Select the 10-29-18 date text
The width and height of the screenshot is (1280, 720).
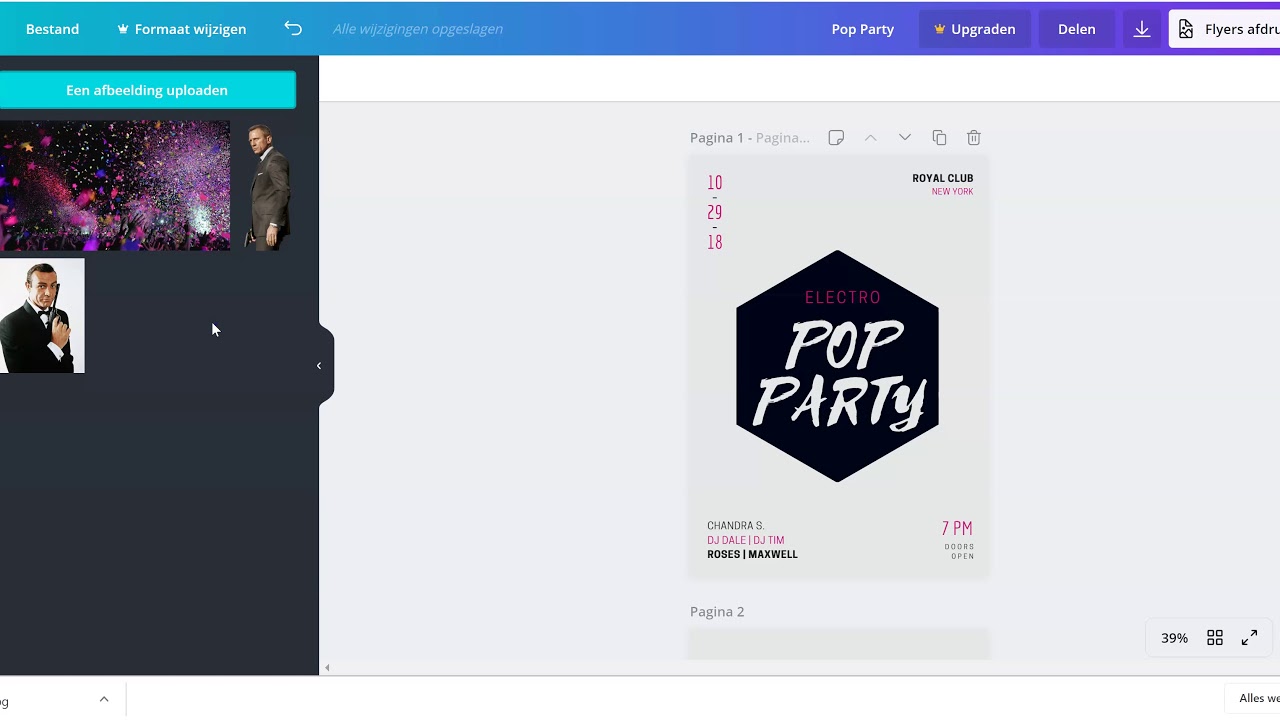[x=714, y=212]
